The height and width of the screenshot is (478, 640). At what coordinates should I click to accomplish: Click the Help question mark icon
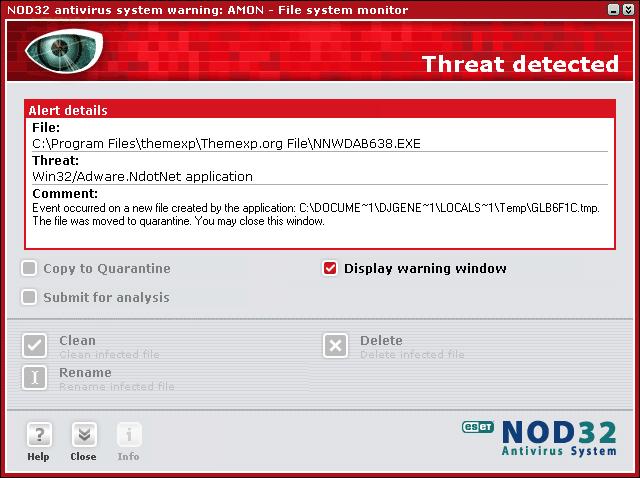click(x=39, y=434)
